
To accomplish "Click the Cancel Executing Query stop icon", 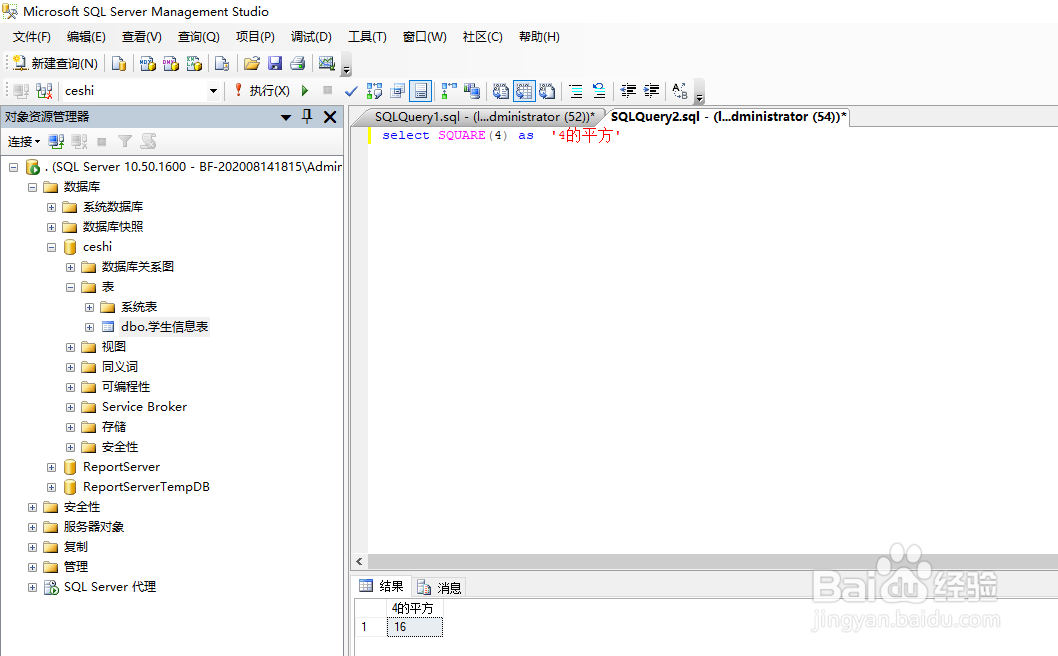I will point(328,90).
